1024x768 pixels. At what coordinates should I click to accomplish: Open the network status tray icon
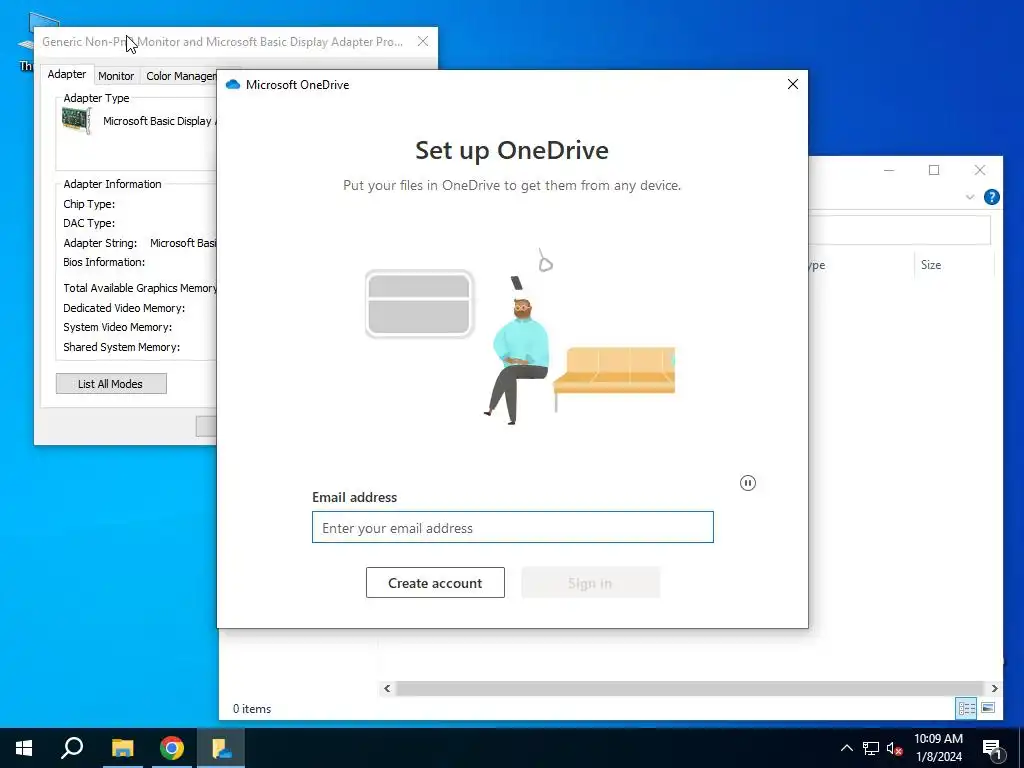tap(871, 748)
